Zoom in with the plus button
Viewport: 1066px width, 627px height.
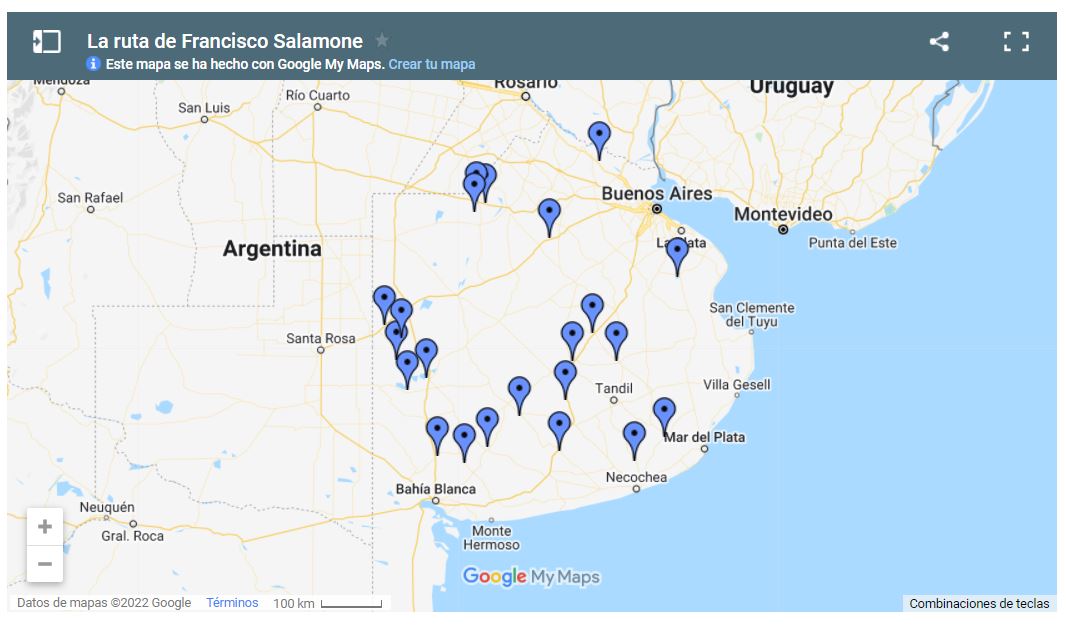(45, 527)
